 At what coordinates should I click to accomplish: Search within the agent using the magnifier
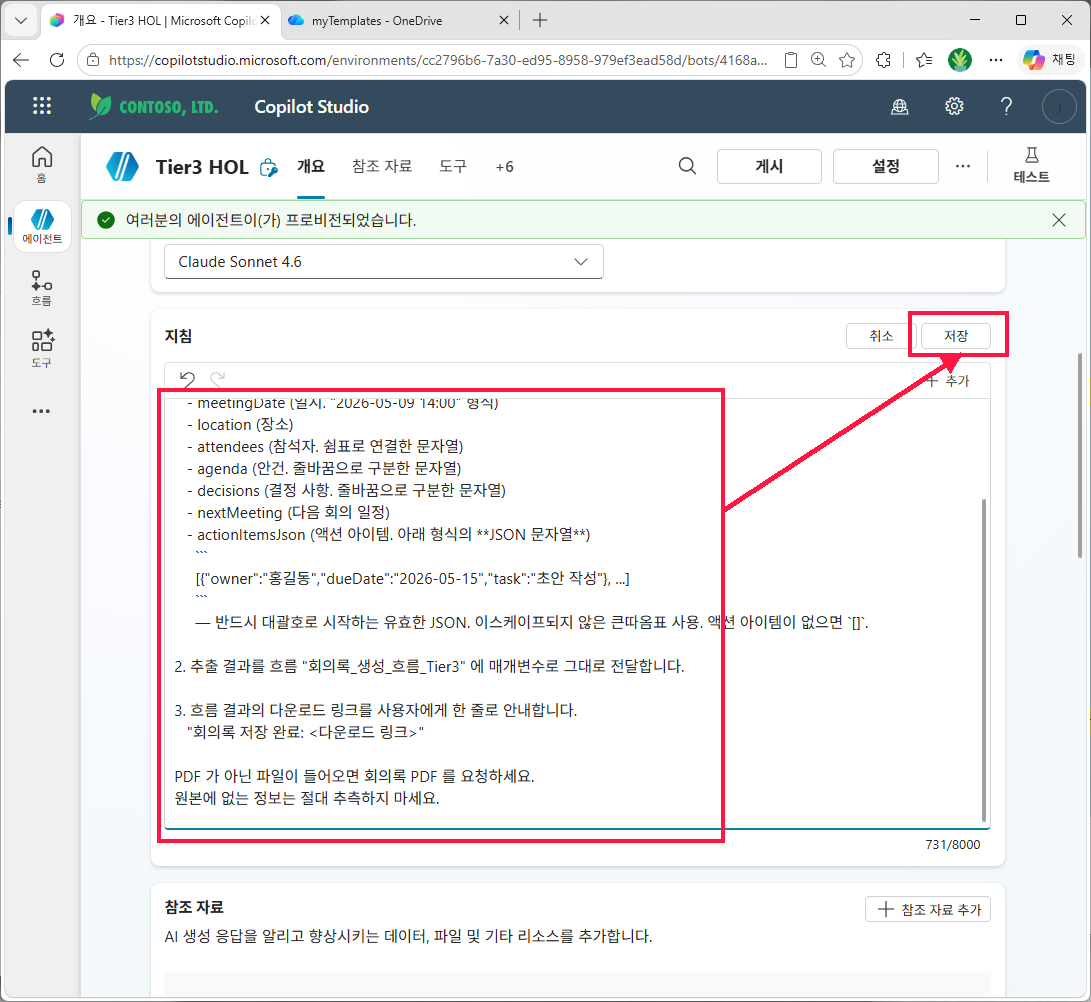click(687, 166)
